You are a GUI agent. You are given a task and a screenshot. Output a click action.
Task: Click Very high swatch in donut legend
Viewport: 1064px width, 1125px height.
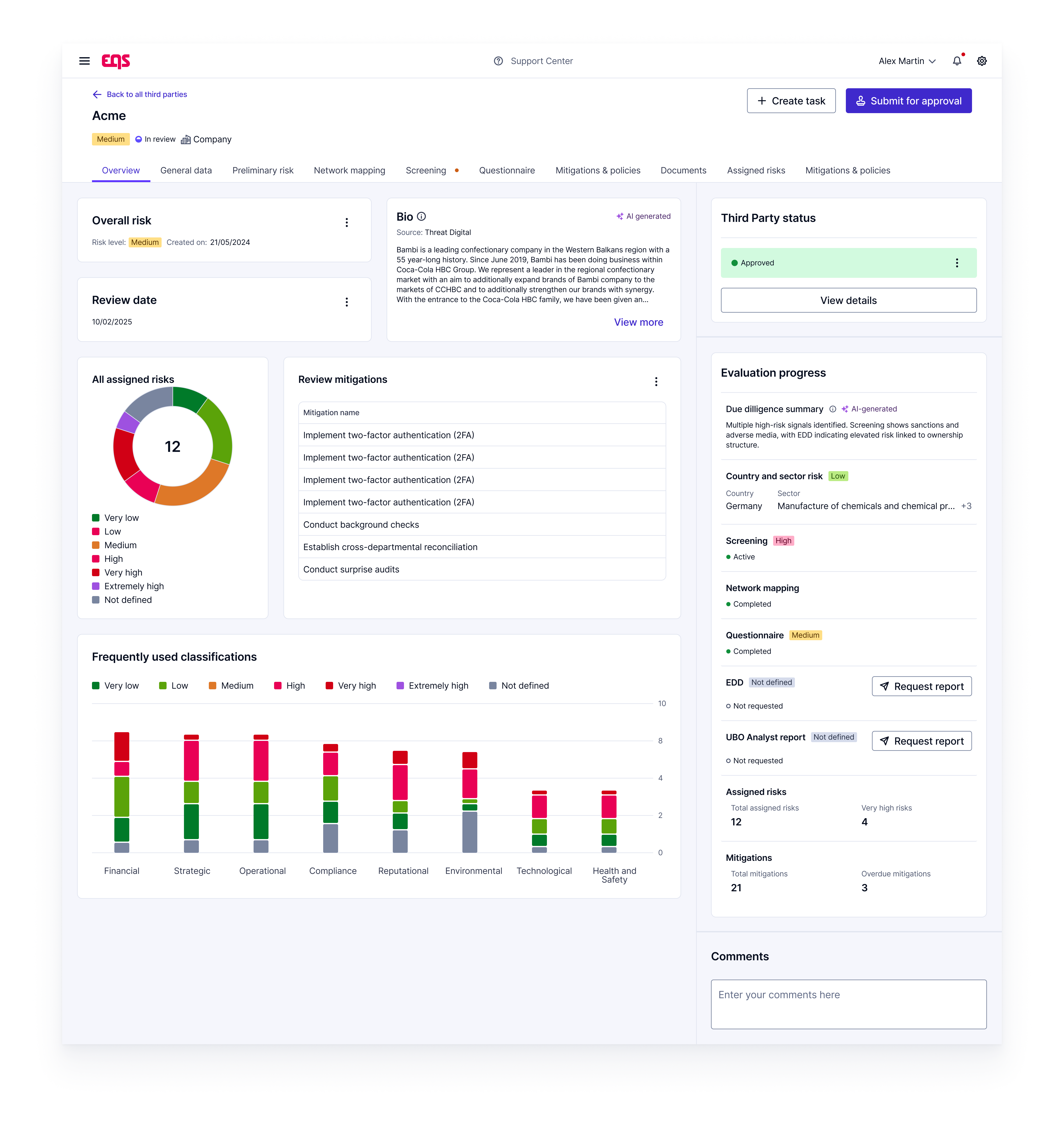[x=96, y=572]
